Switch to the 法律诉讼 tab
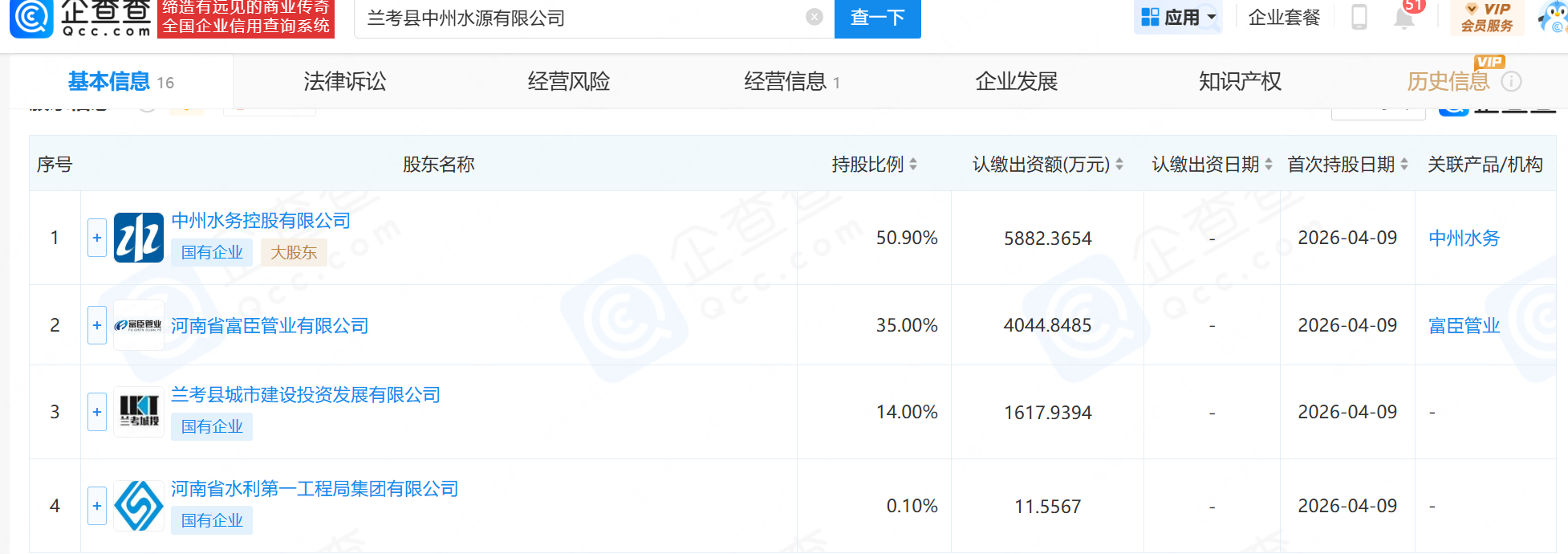 click(344, 81)
